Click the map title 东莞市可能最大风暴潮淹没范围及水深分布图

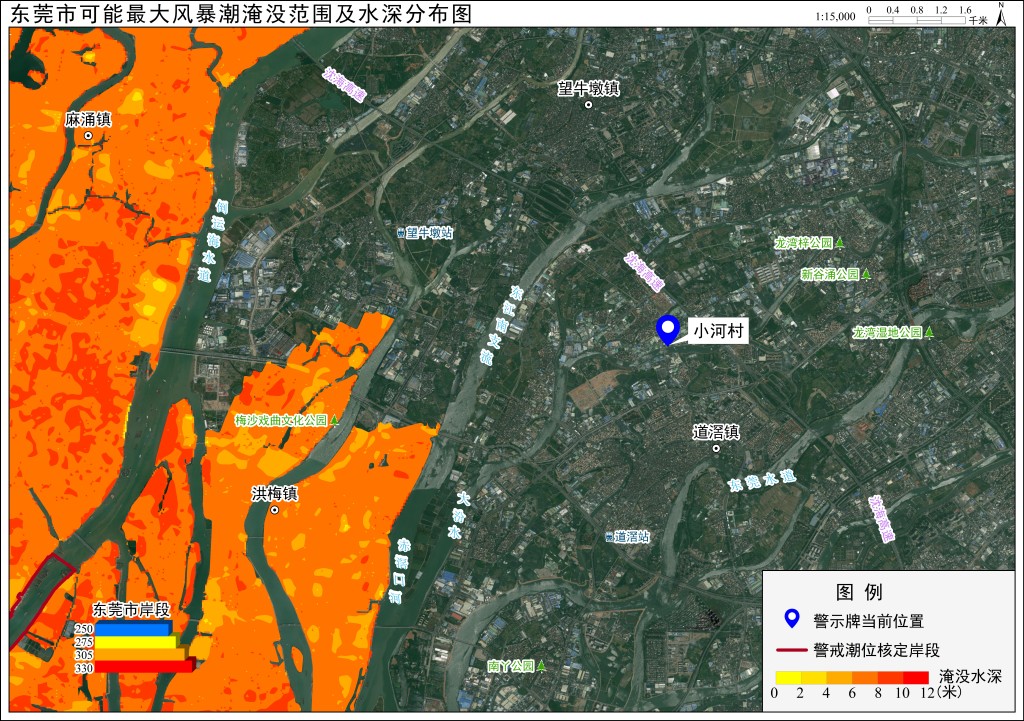(241, 14)
